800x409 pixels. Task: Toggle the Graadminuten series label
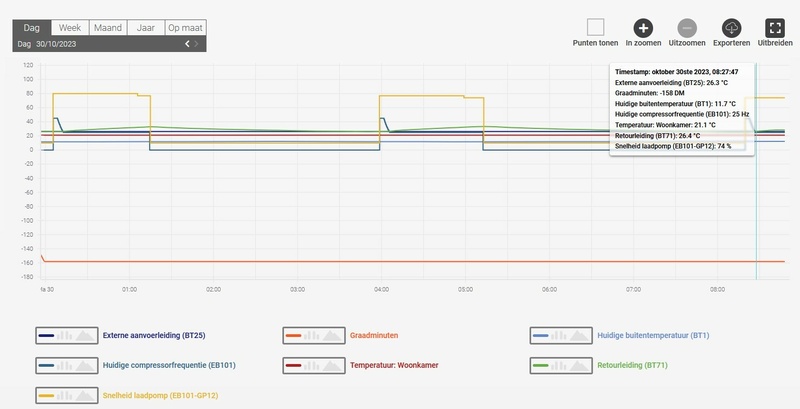click(374, 336)
